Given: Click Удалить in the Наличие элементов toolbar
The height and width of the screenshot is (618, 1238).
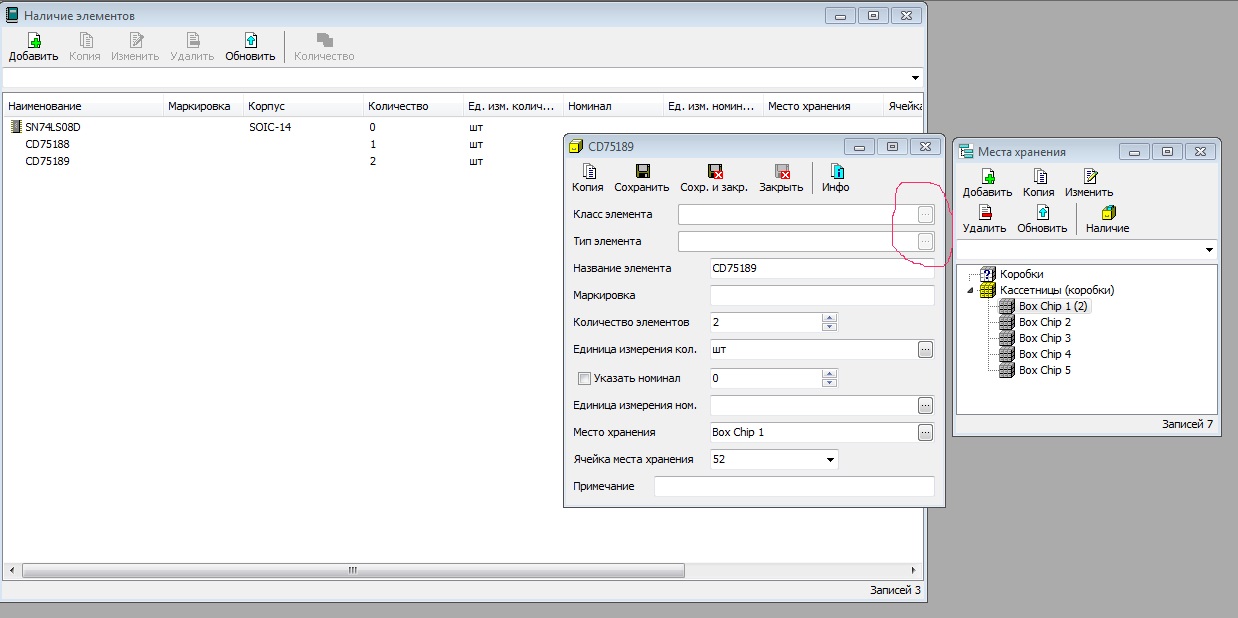Looking at the screenshot, I should pyautogui.click(x=192, y=47).
